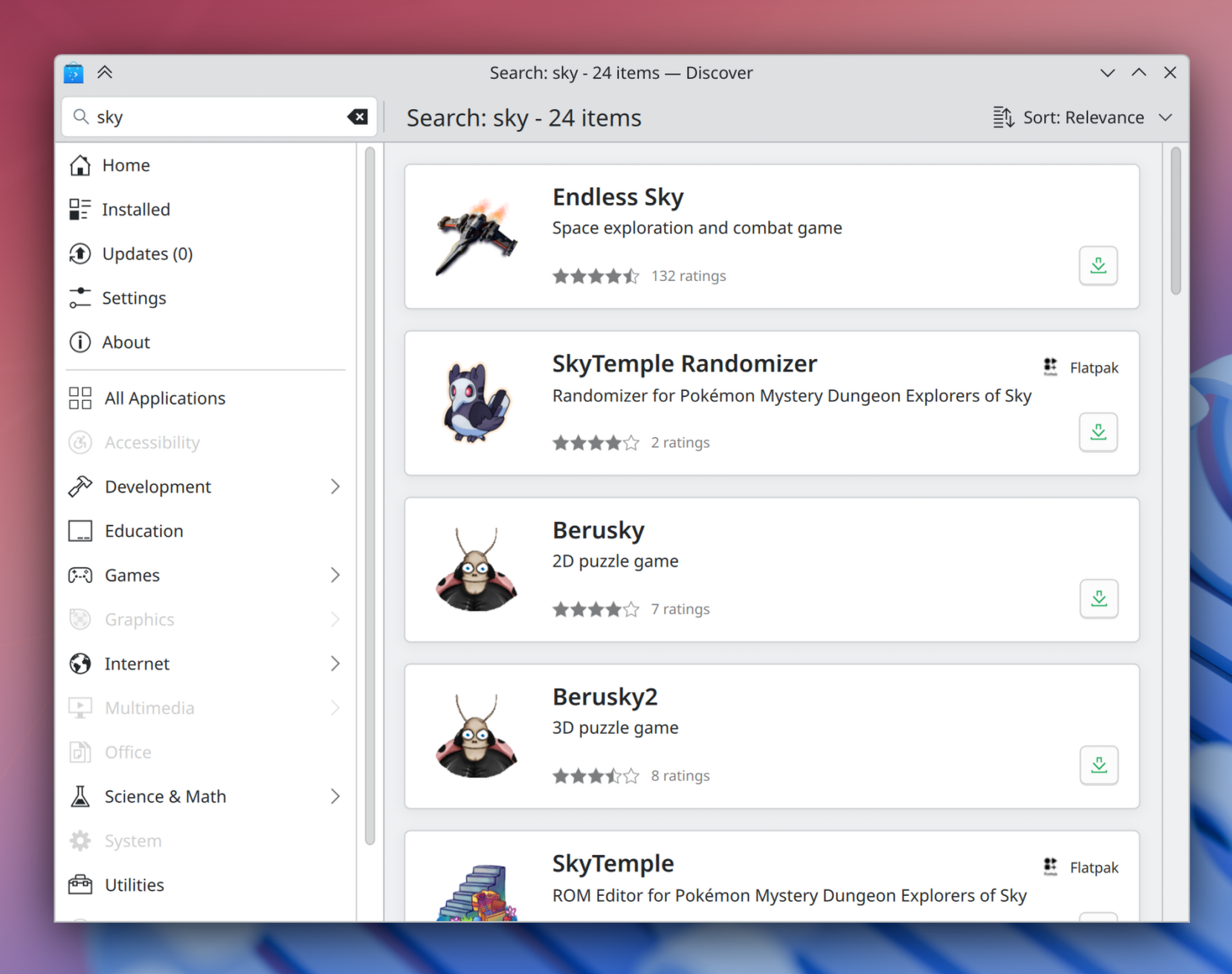Expand the Science & Math category chevron

[x=335, y=796]
